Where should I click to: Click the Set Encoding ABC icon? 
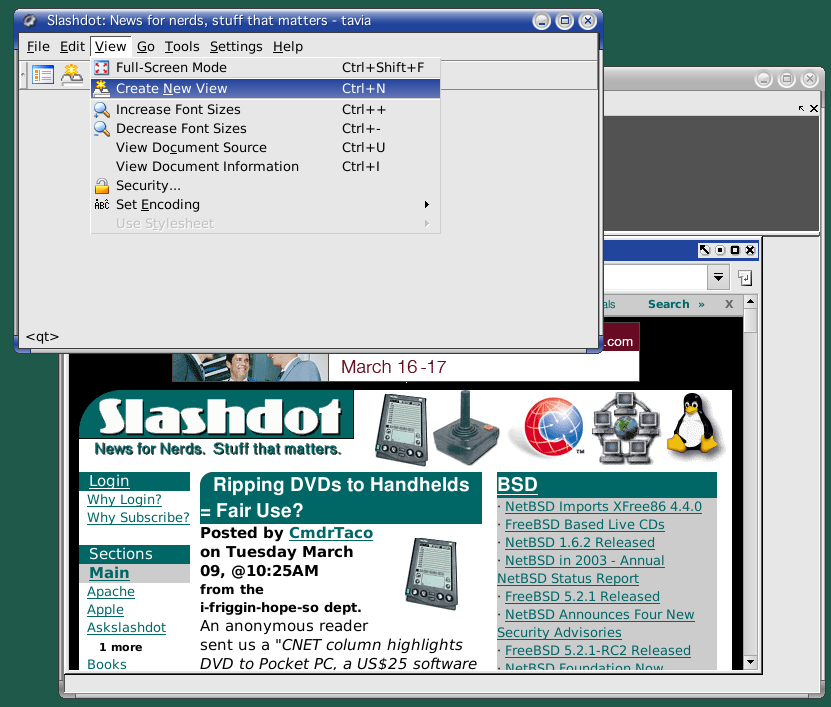(x=101, y=205)
